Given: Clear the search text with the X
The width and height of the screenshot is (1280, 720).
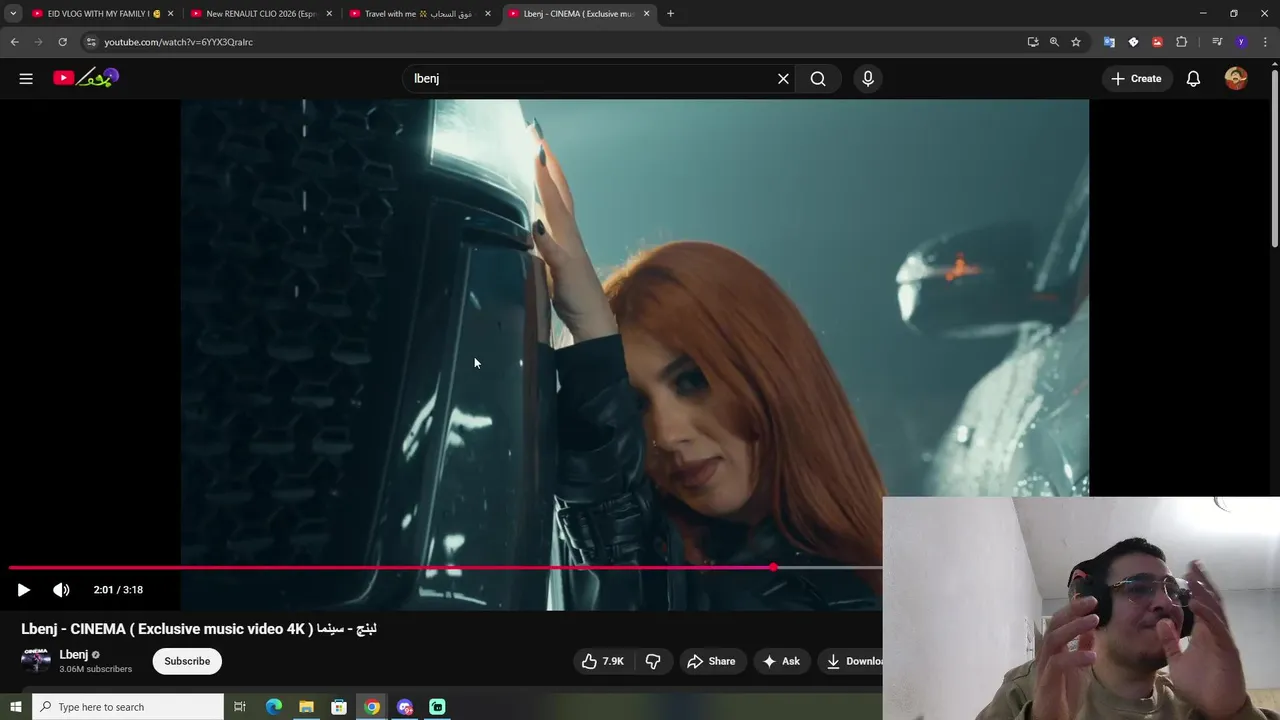Looking at the screenshot, I should (783, 79).
